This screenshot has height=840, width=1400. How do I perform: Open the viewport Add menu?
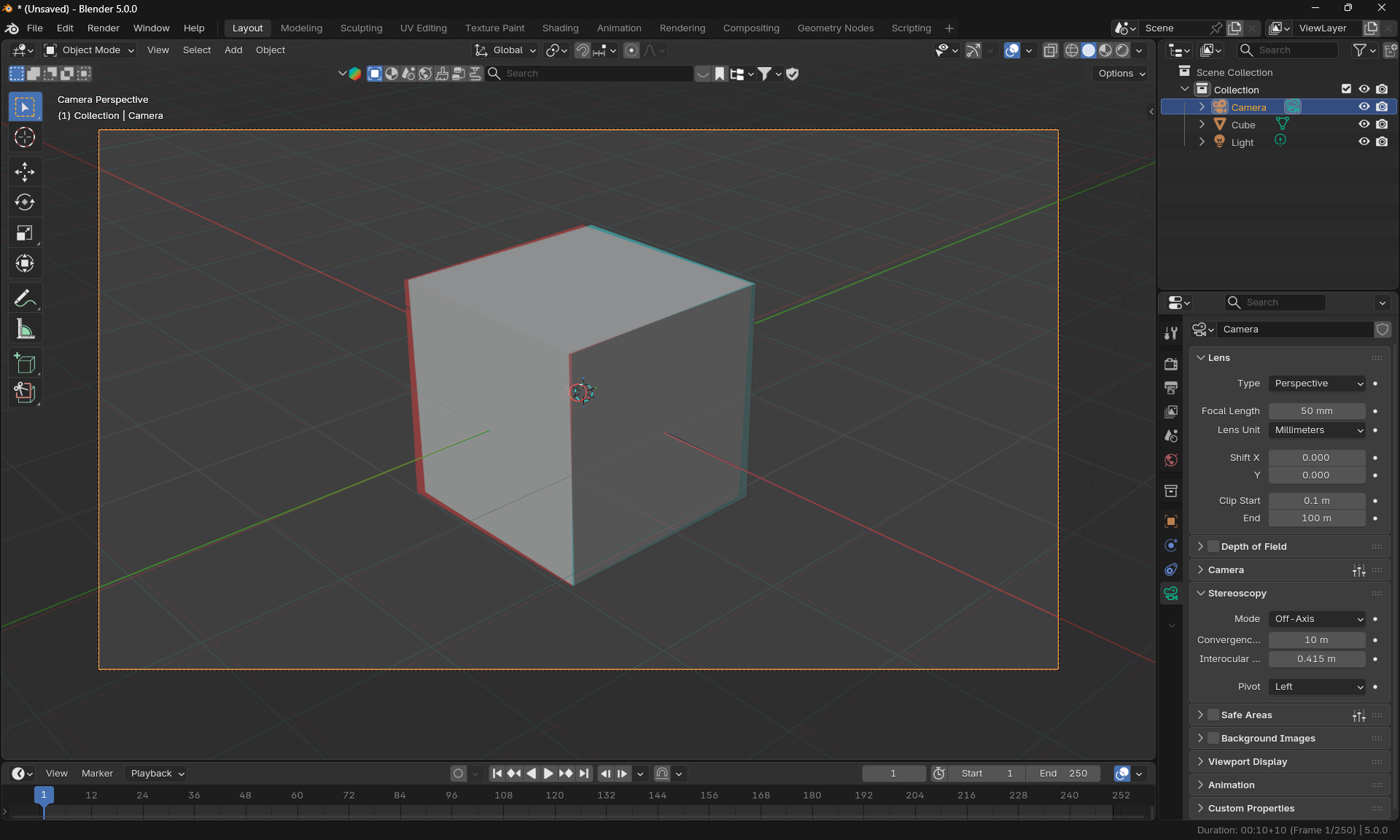(233, 50)
